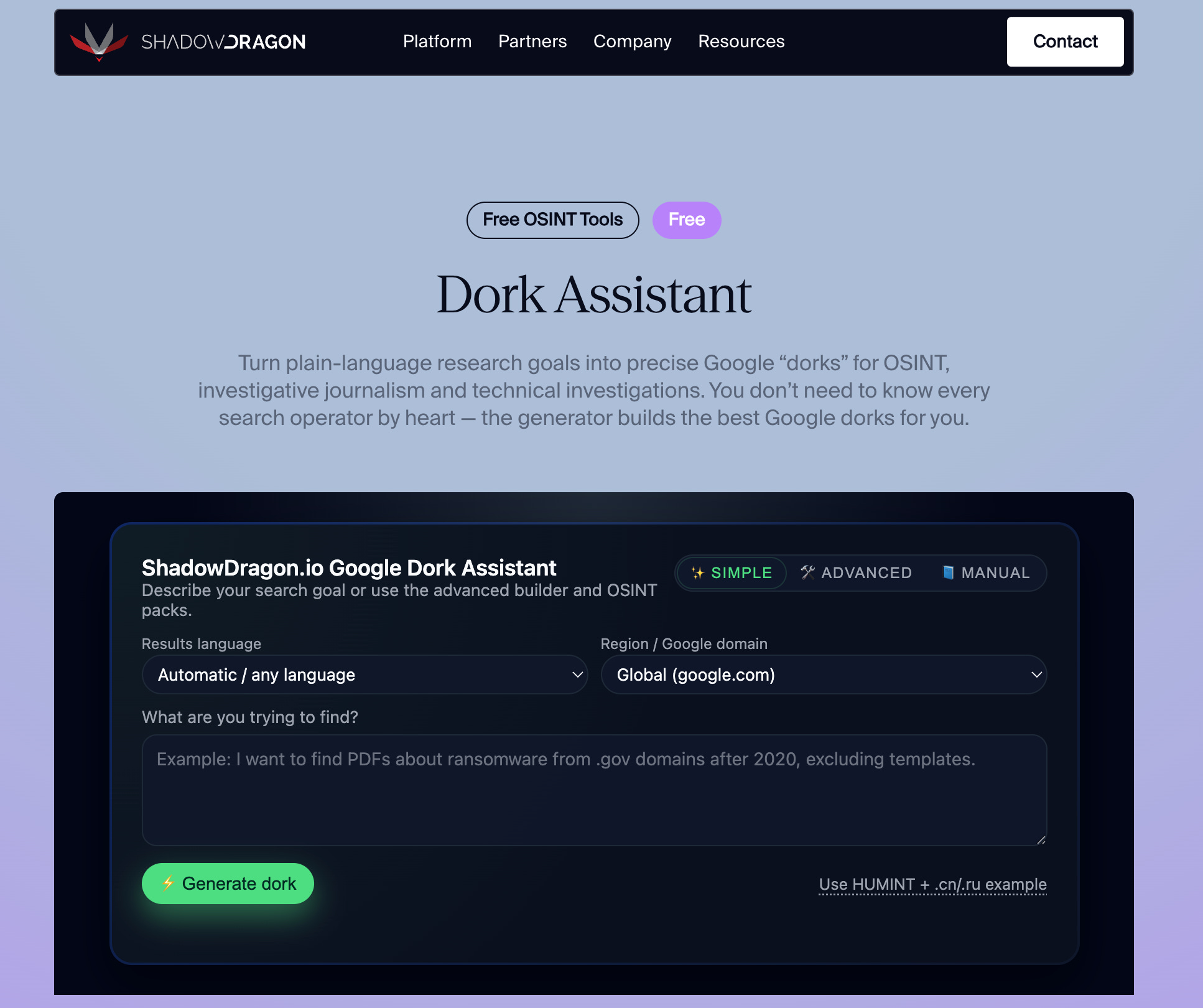
Task: Expand chevron of Global (google.com) selector
Action: 1036,674
